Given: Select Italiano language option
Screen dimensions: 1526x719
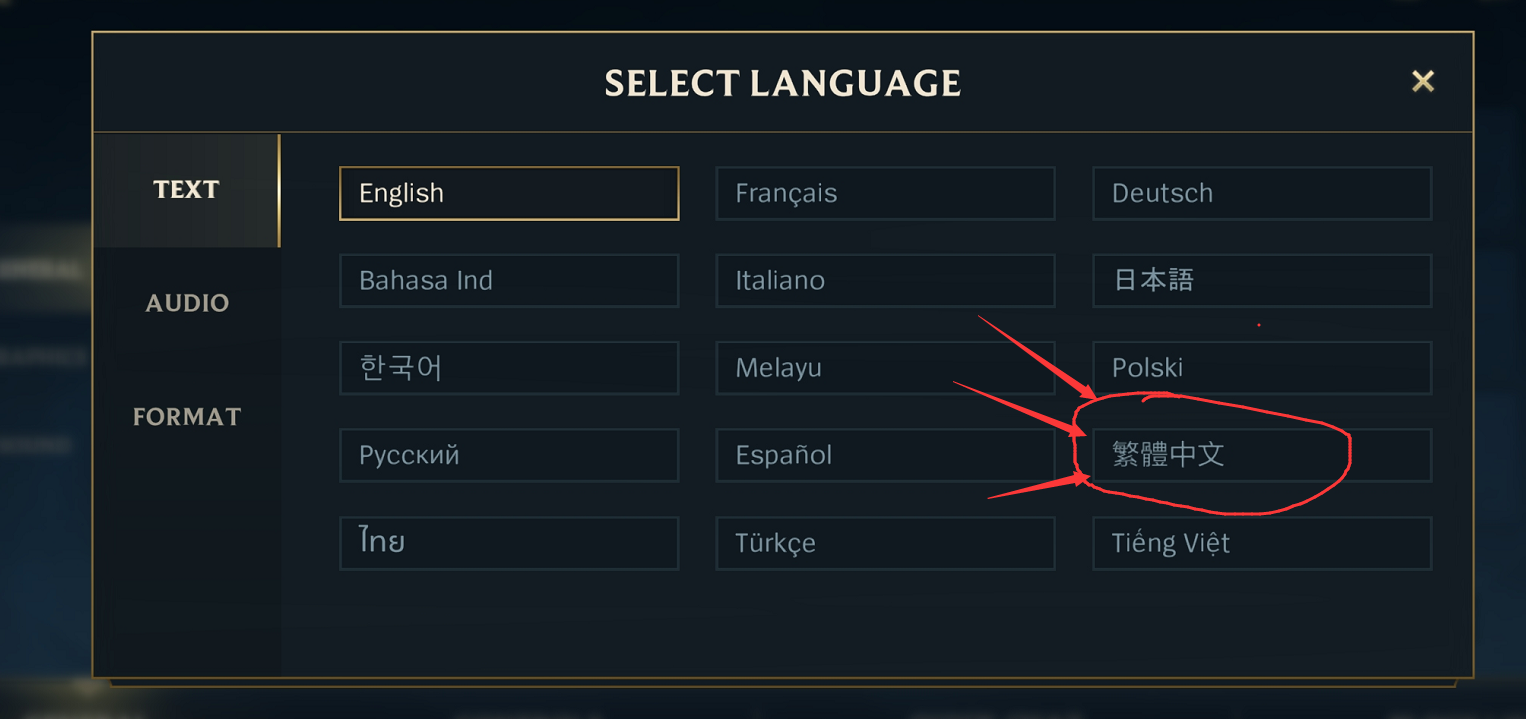Looking at the screenshot, I should coord(885,280).
